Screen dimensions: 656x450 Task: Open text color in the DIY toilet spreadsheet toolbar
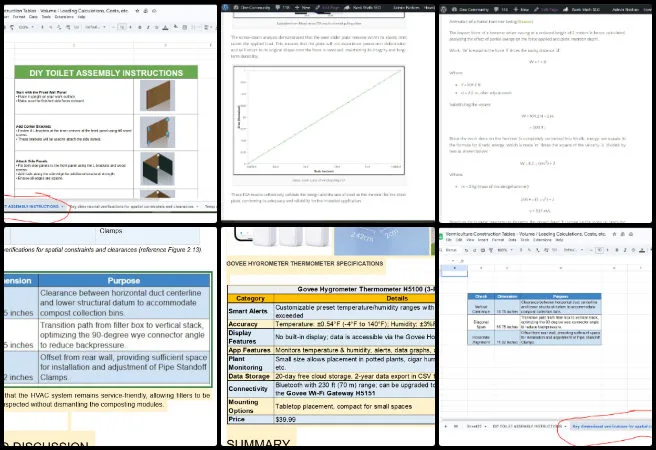pyautogui.click(x=165, y=28)
